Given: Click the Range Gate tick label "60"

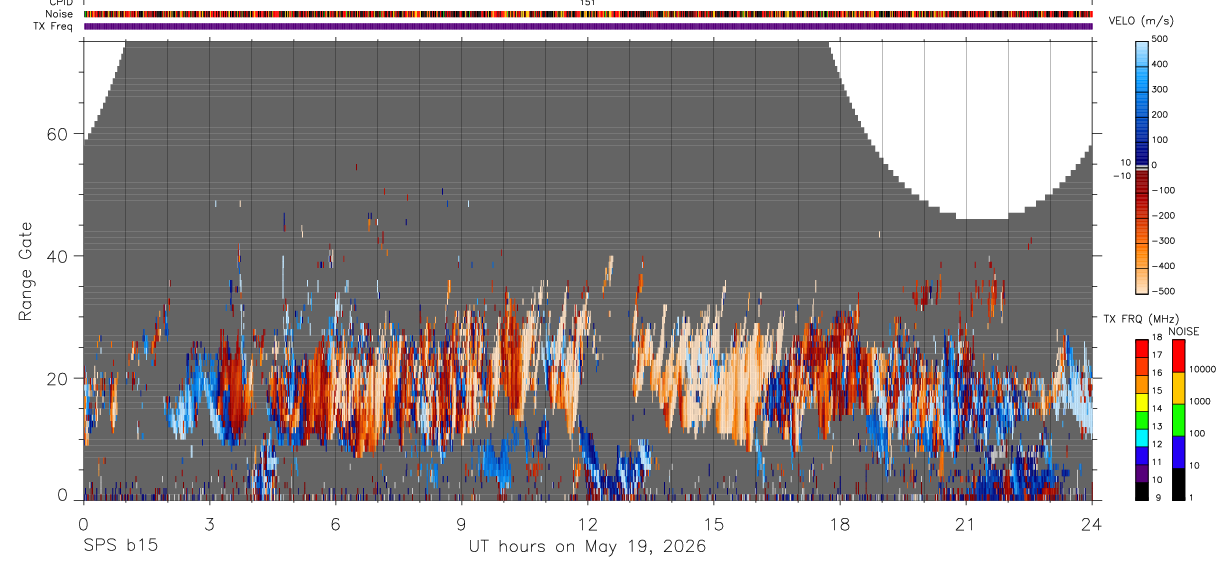Looking at the screenshot, I should [58, 134].
